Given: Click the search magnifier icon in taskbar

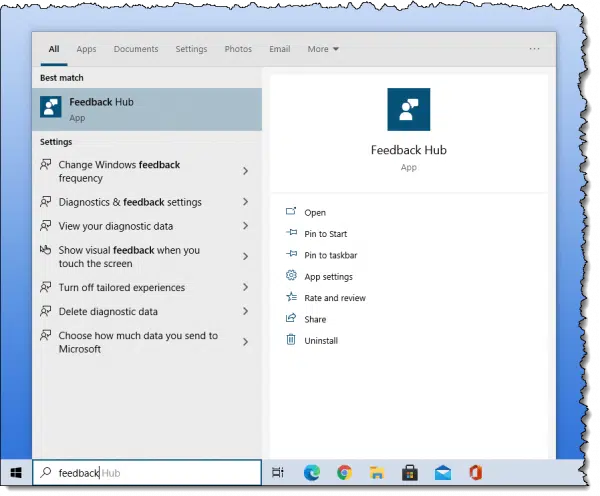Looking at the screenshot, I should tap(46, 472).
